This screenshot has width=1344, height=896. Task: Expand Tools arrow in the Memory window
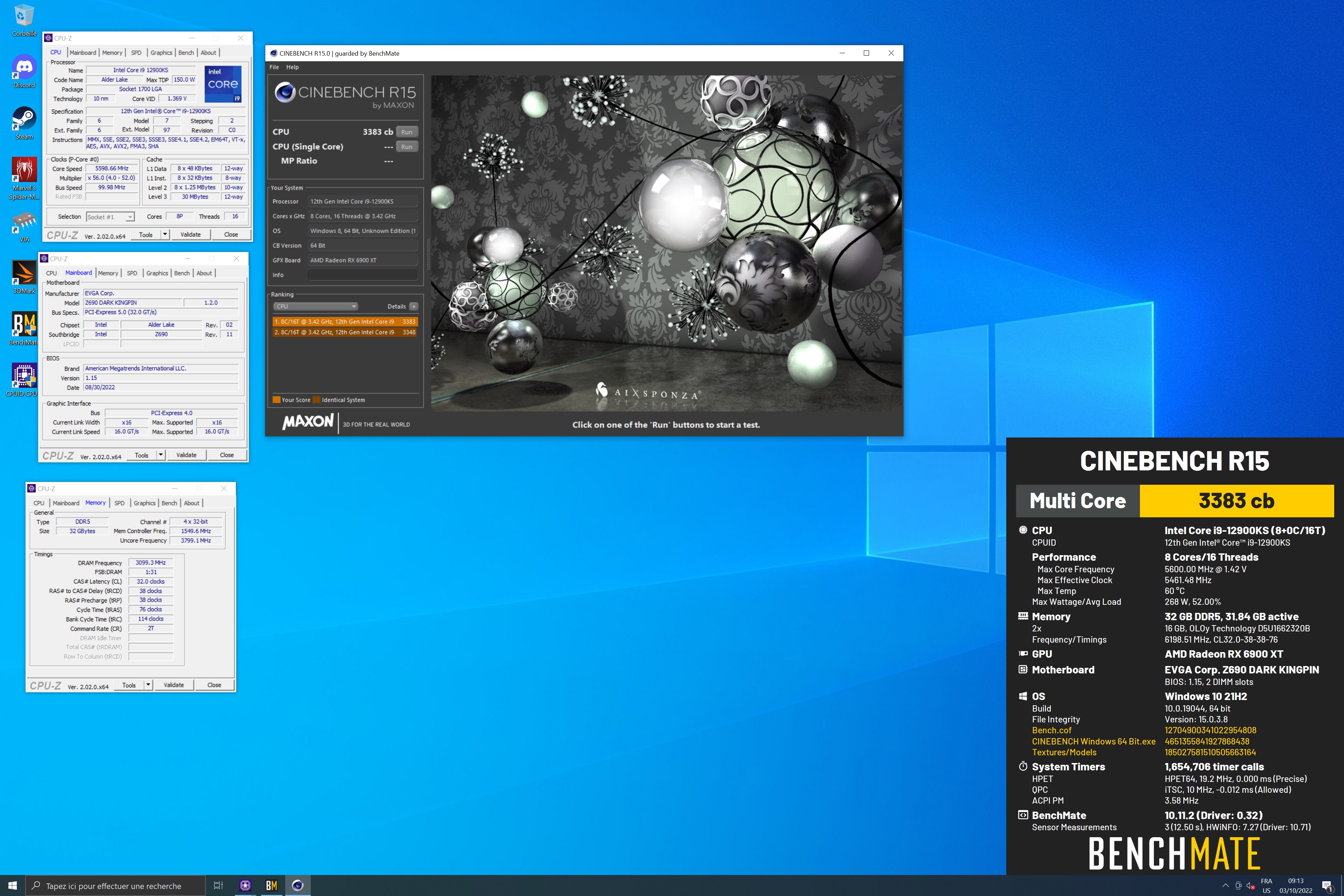pyautogui.click(x=148, y=685)
